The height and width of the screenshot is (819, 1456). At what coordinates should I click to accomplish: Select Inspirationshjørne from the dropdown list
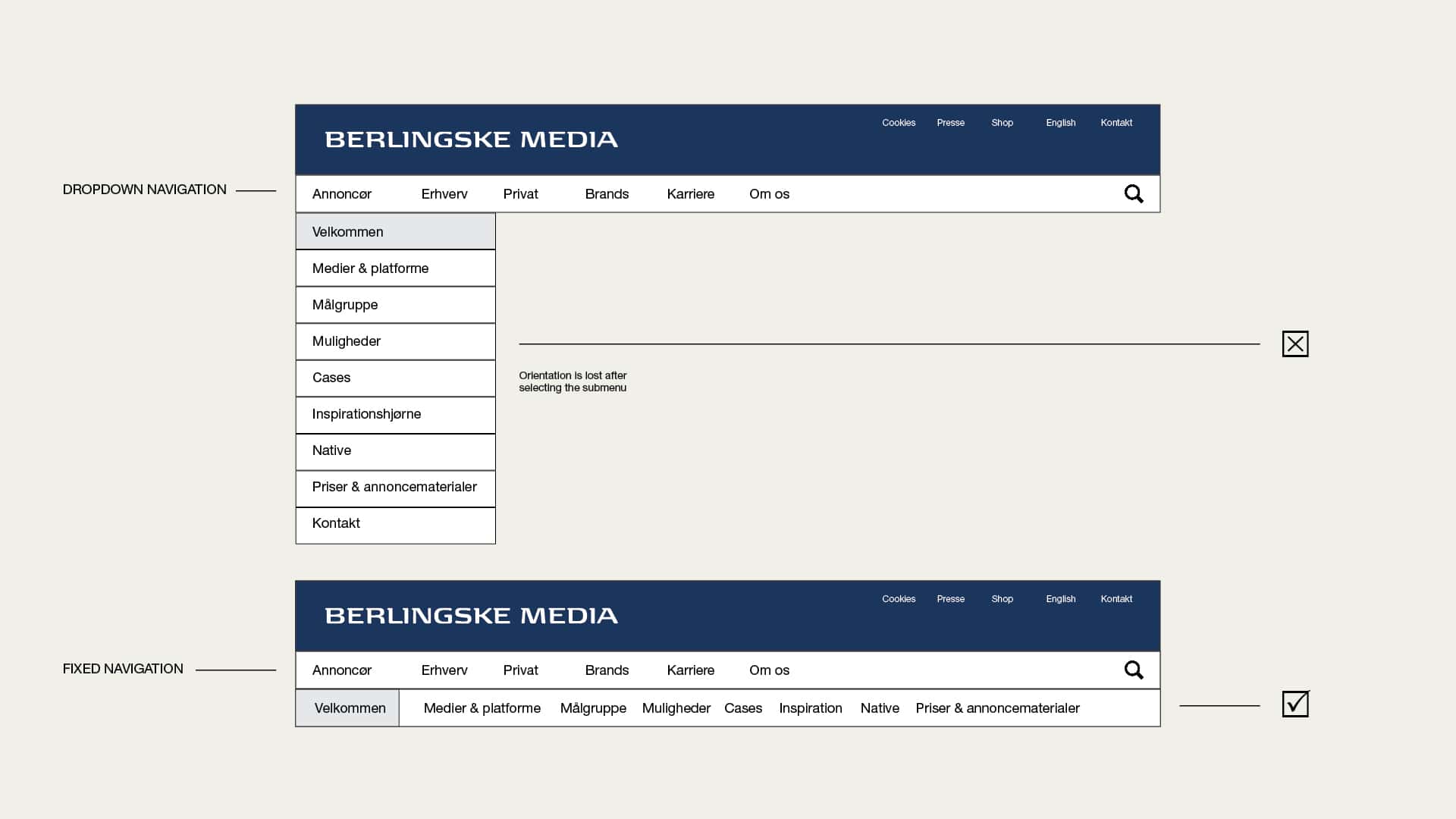click(x=395, y=415)
